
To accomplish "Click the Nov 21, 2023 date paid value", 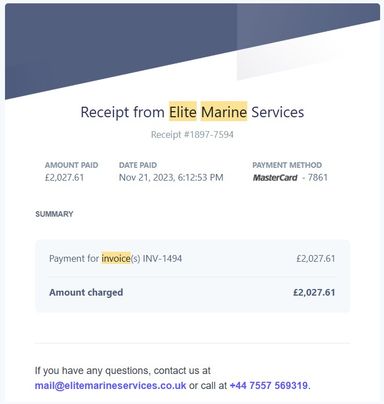I will pyautogui.click(x=171, y=177).
